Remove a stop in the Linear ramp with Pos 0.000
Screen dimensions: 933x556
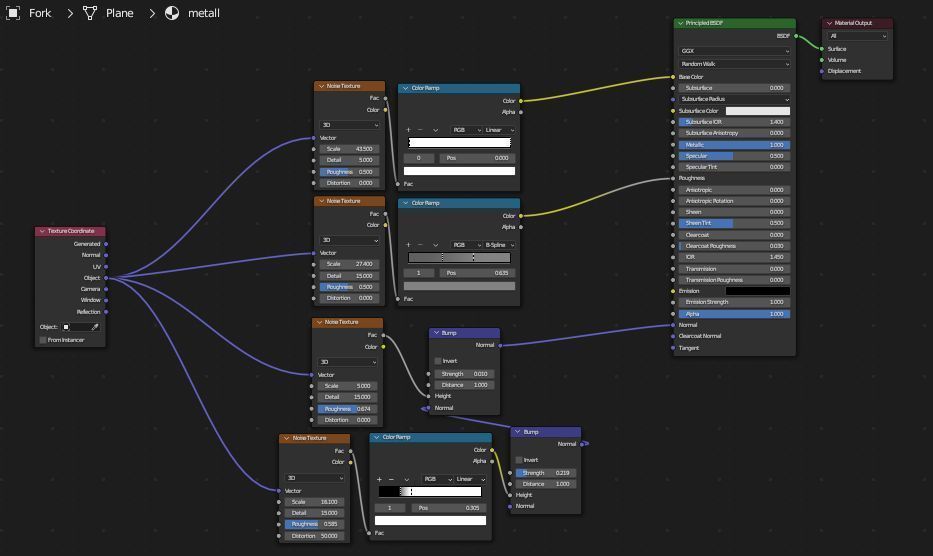tap(420, 130)
